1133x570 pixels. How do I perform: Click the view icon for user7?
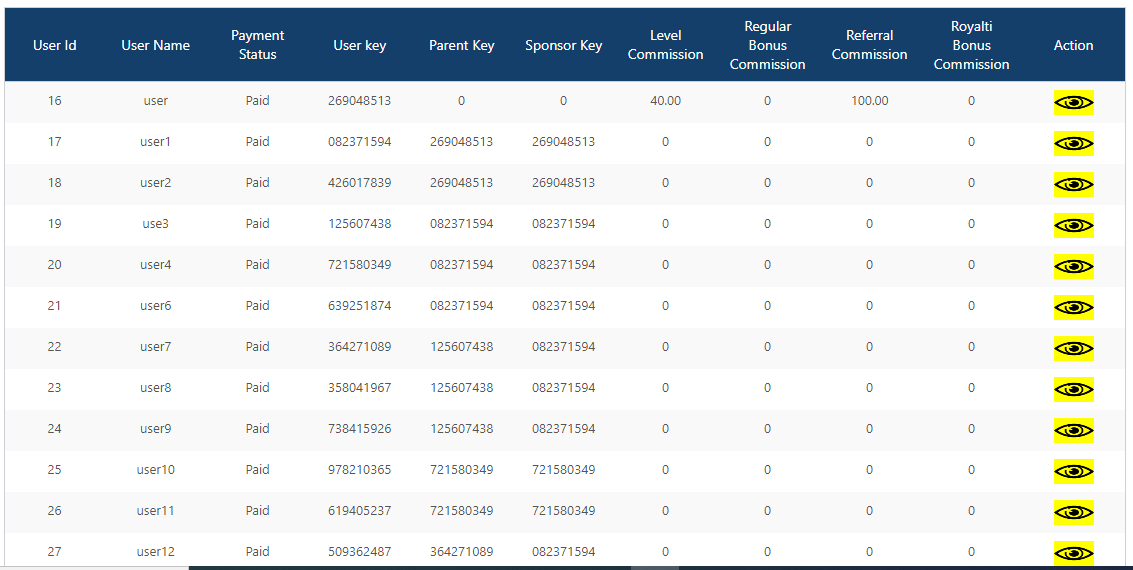tap(1073, 349)
